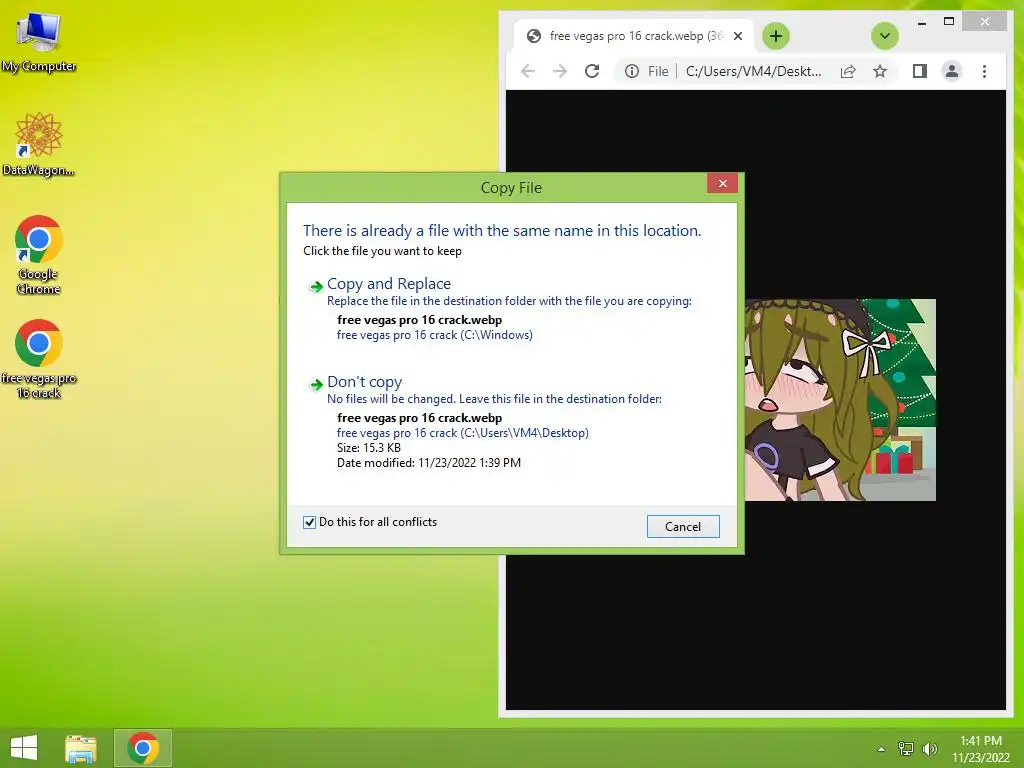Reload the page in Chrome

(x=592, y=71)
